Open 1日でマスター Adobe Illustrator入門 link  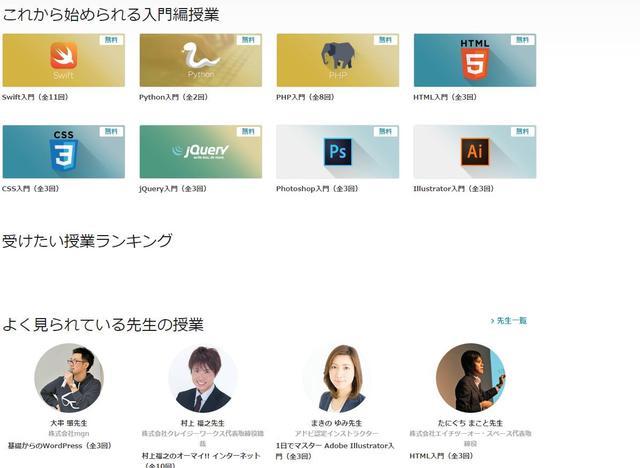coord(335,451)
